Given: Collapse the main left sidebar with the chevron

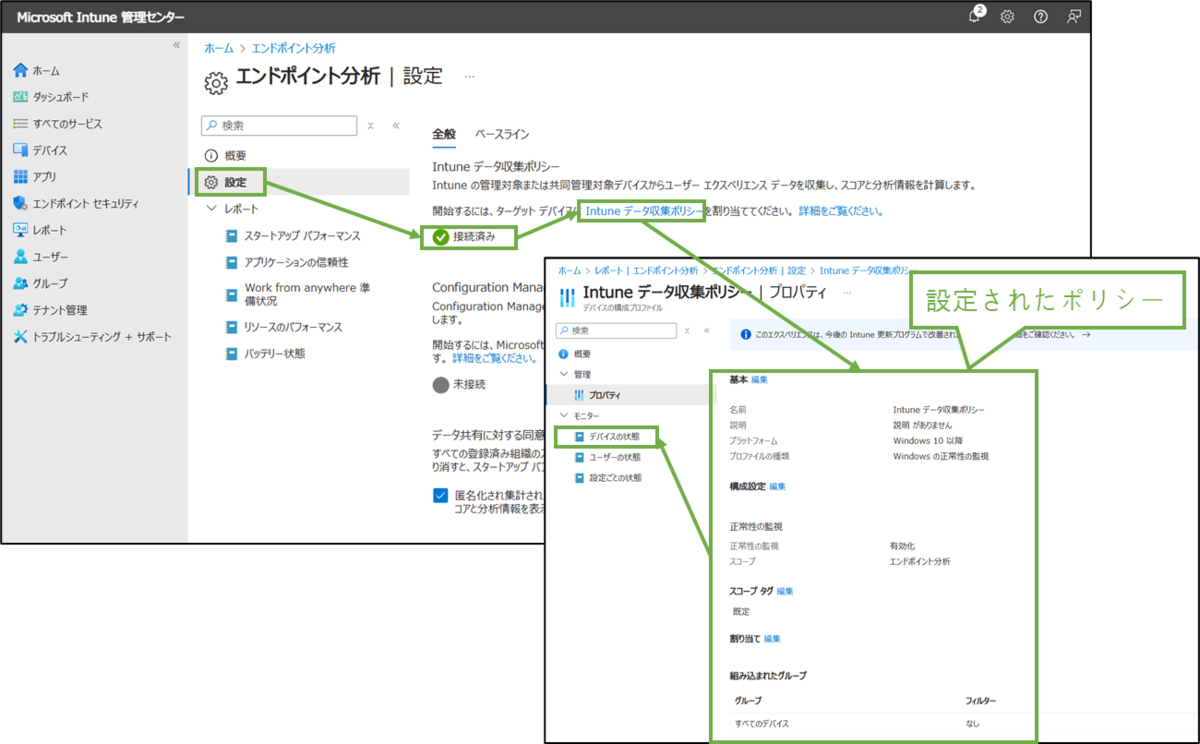Looking at the screenshot, I should tap(177, 45).
